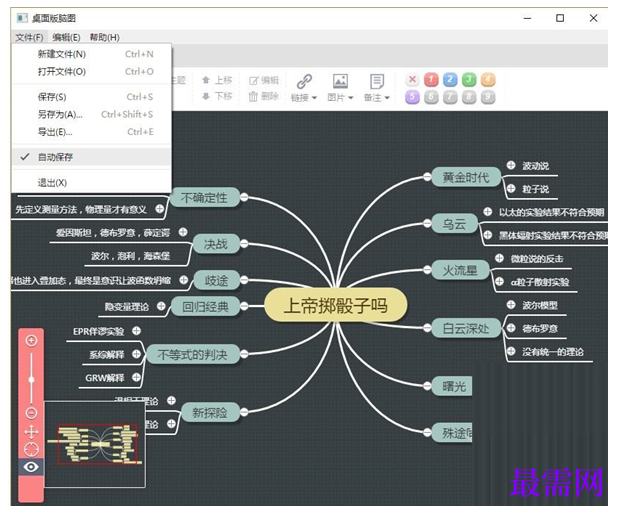Expand the GRW解释 child node
622x514 pixels.
click(136, 377)
